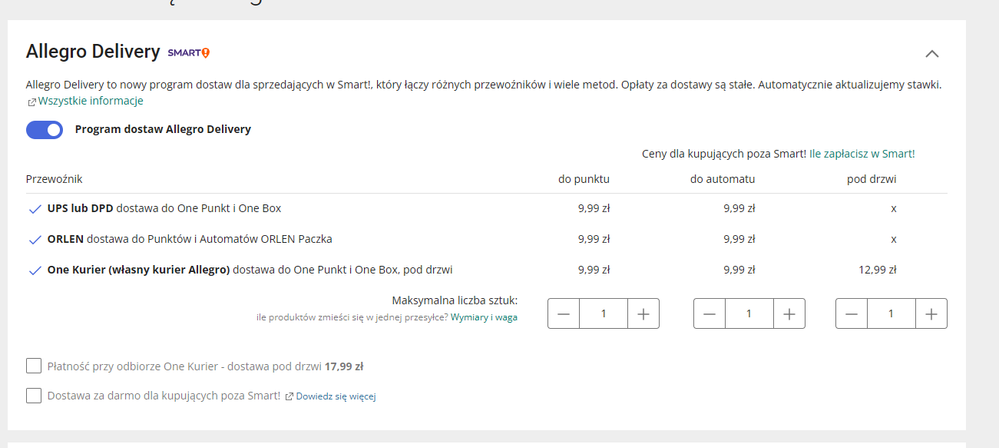The image size is (999, 448).
Task: Open the Wymiary i waga link
Action: click(x=484, y=317)
